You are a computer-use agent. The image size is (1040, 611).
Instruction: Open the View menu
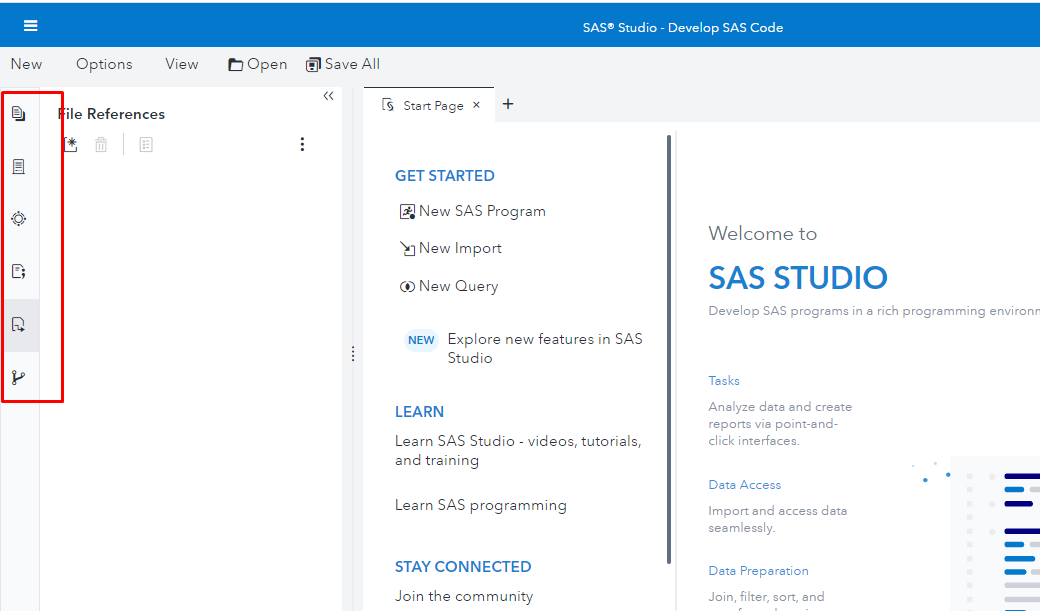tap(181, 63)
